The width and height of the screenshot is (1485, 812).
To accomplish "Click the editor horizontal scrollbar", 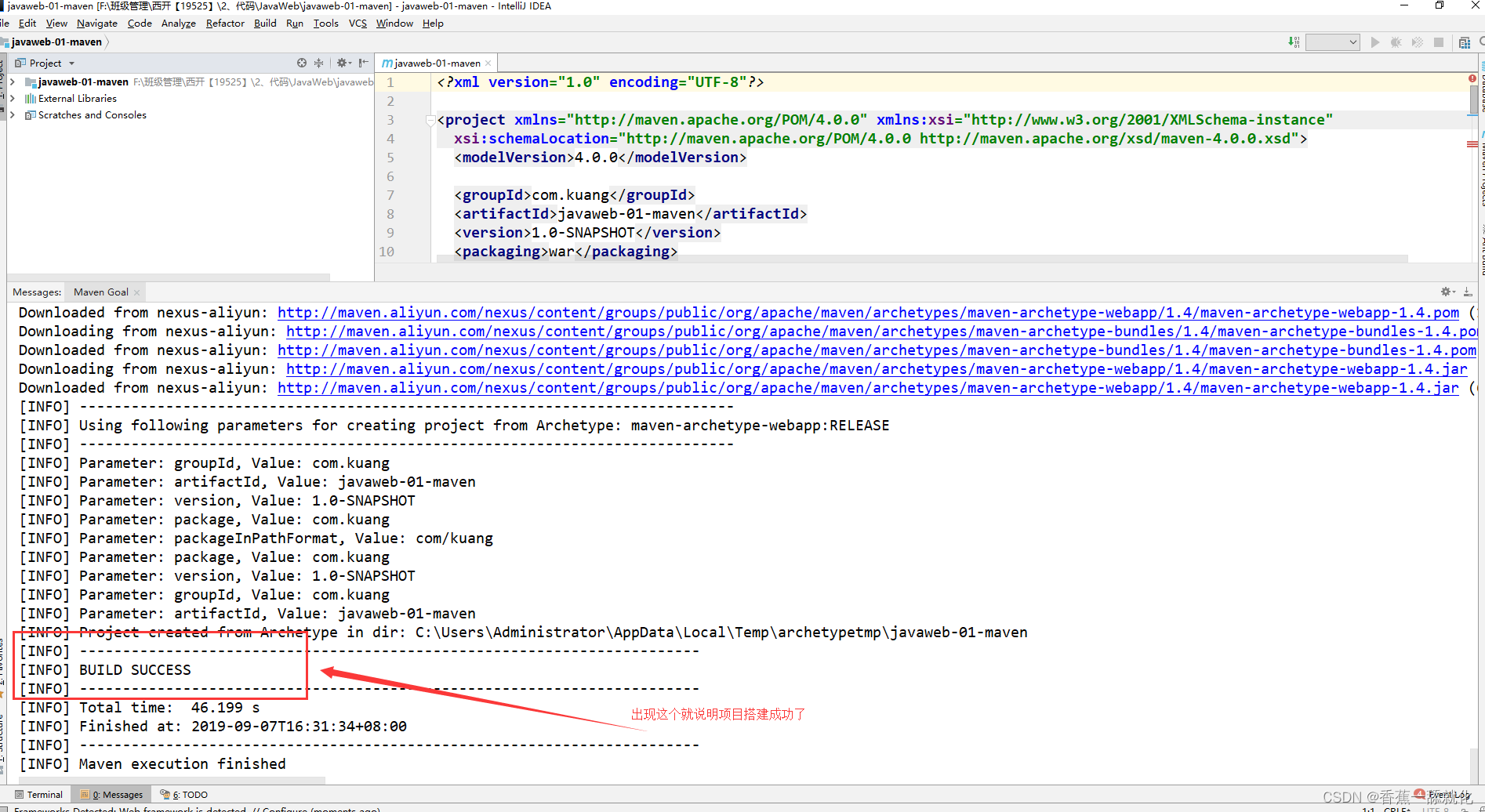I will click(922, 259).
